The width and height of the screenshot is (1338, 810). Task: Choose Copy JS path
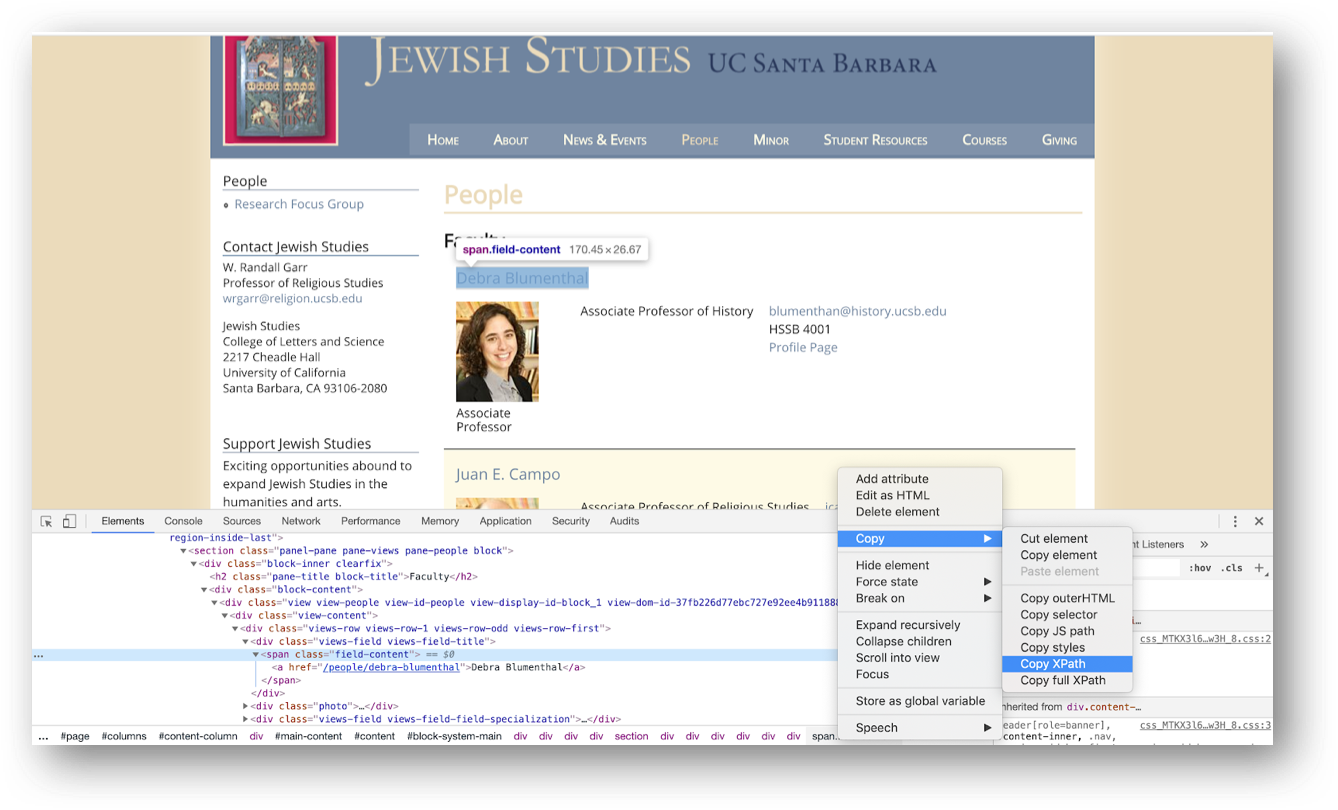pyautogui.click(x=1067, y=631)
